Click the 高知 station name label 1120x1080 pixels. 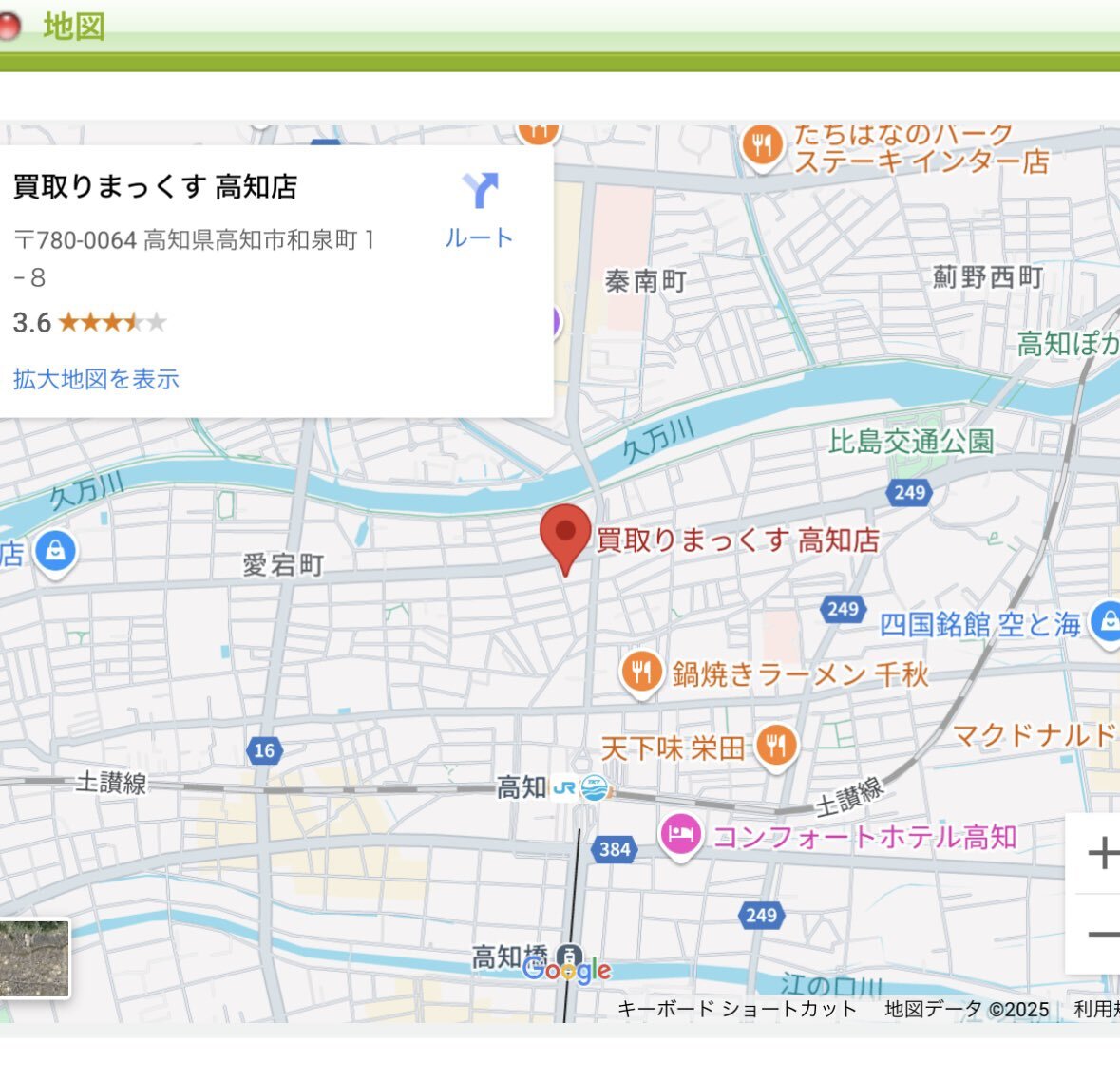(x=522, y=787)
